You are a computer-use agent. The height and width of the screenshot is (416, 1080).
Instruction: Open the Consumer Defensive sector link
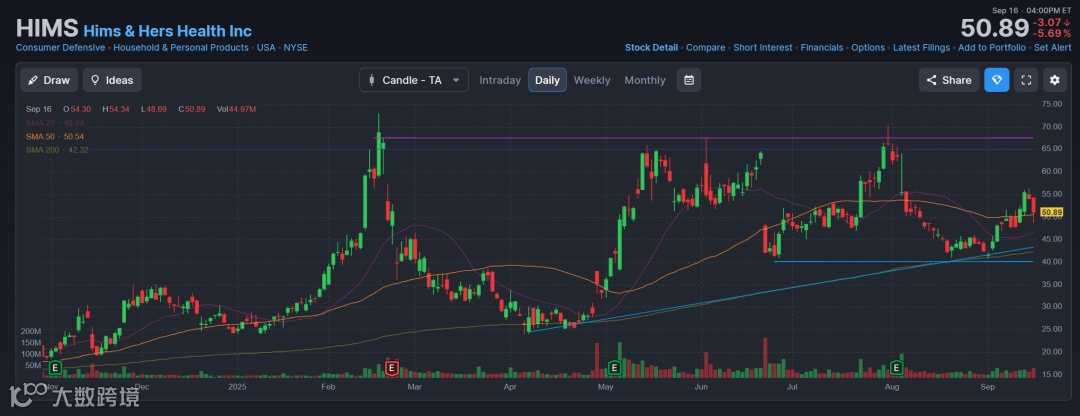pos(60,48)
